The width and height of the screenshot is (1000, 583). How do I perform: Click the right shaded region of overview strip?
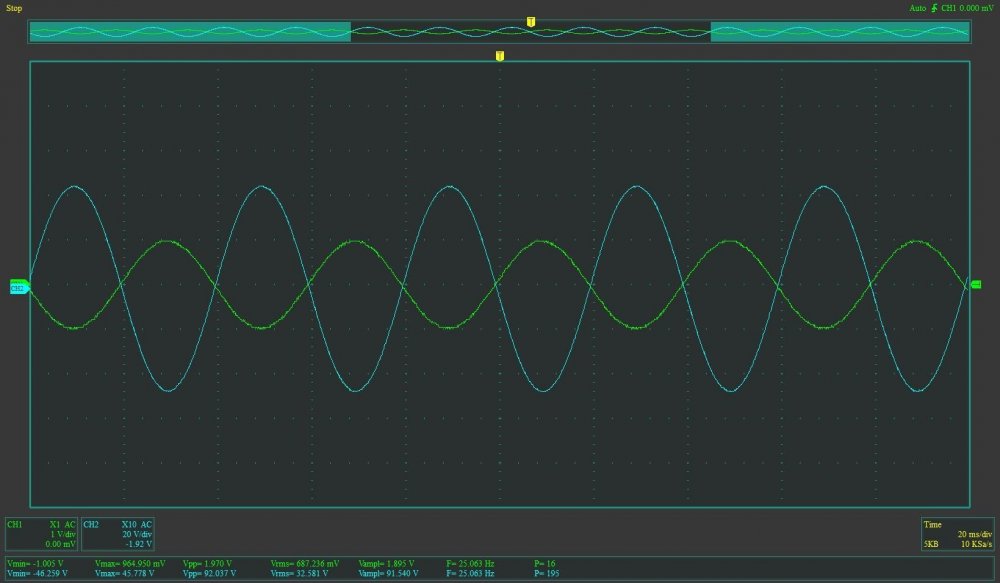coord(840,32)
